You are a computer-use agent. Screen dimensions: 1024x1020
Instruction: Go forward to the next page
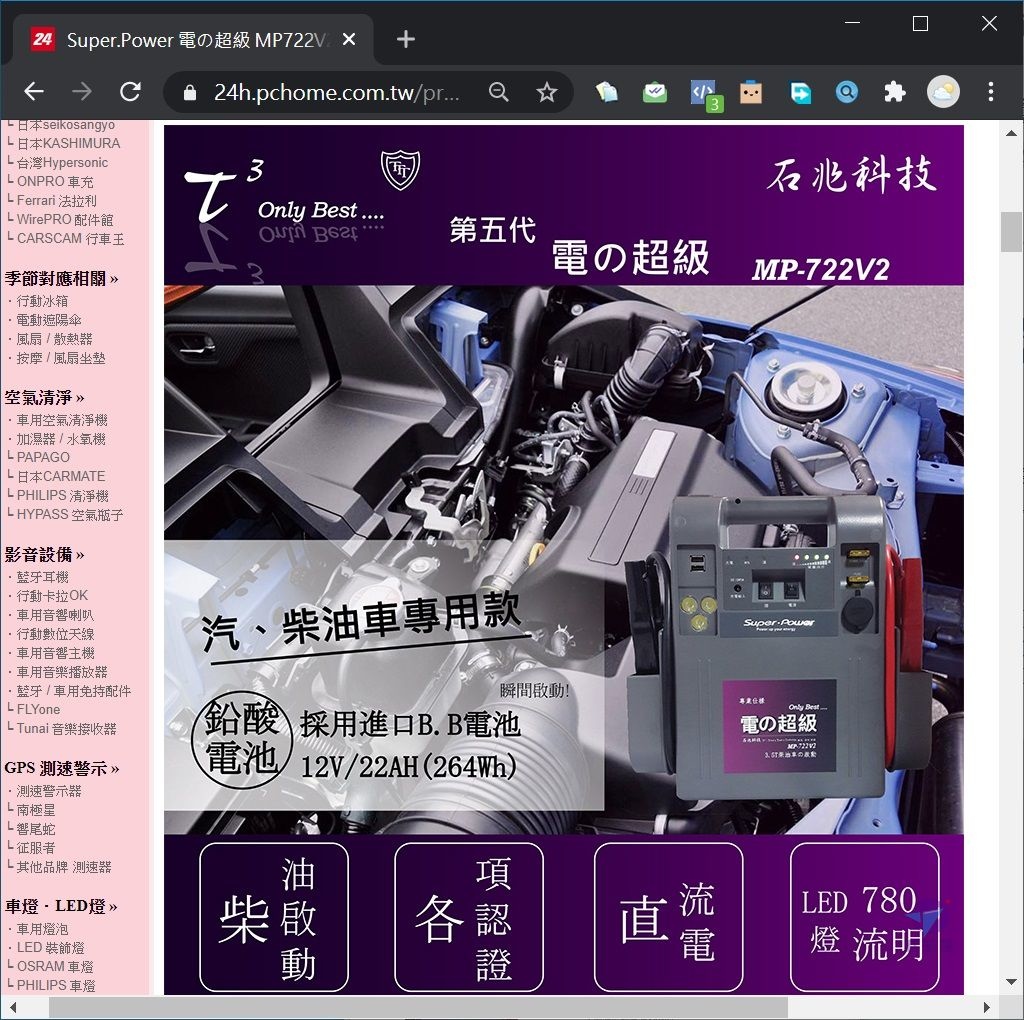pos(82,92)
